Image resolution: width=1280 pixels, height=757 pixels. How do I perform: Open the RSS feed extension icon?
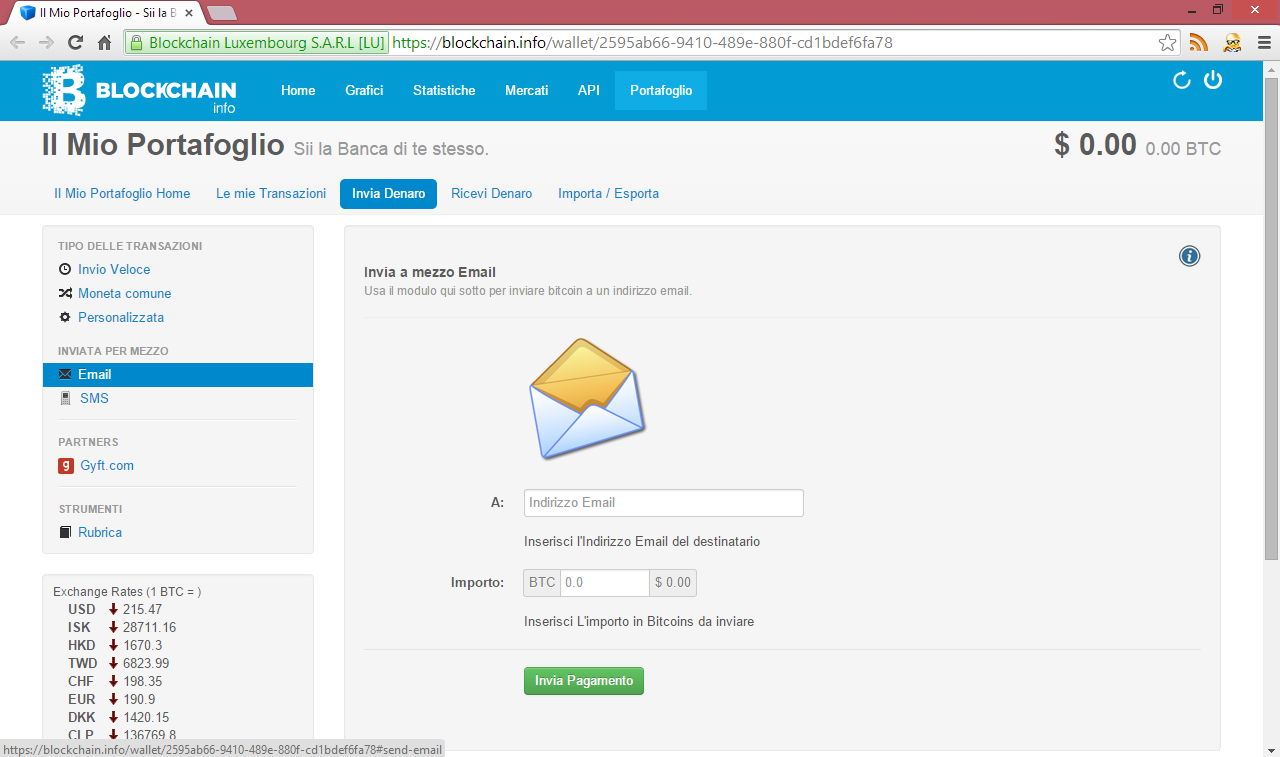[x=1198, y=43]
